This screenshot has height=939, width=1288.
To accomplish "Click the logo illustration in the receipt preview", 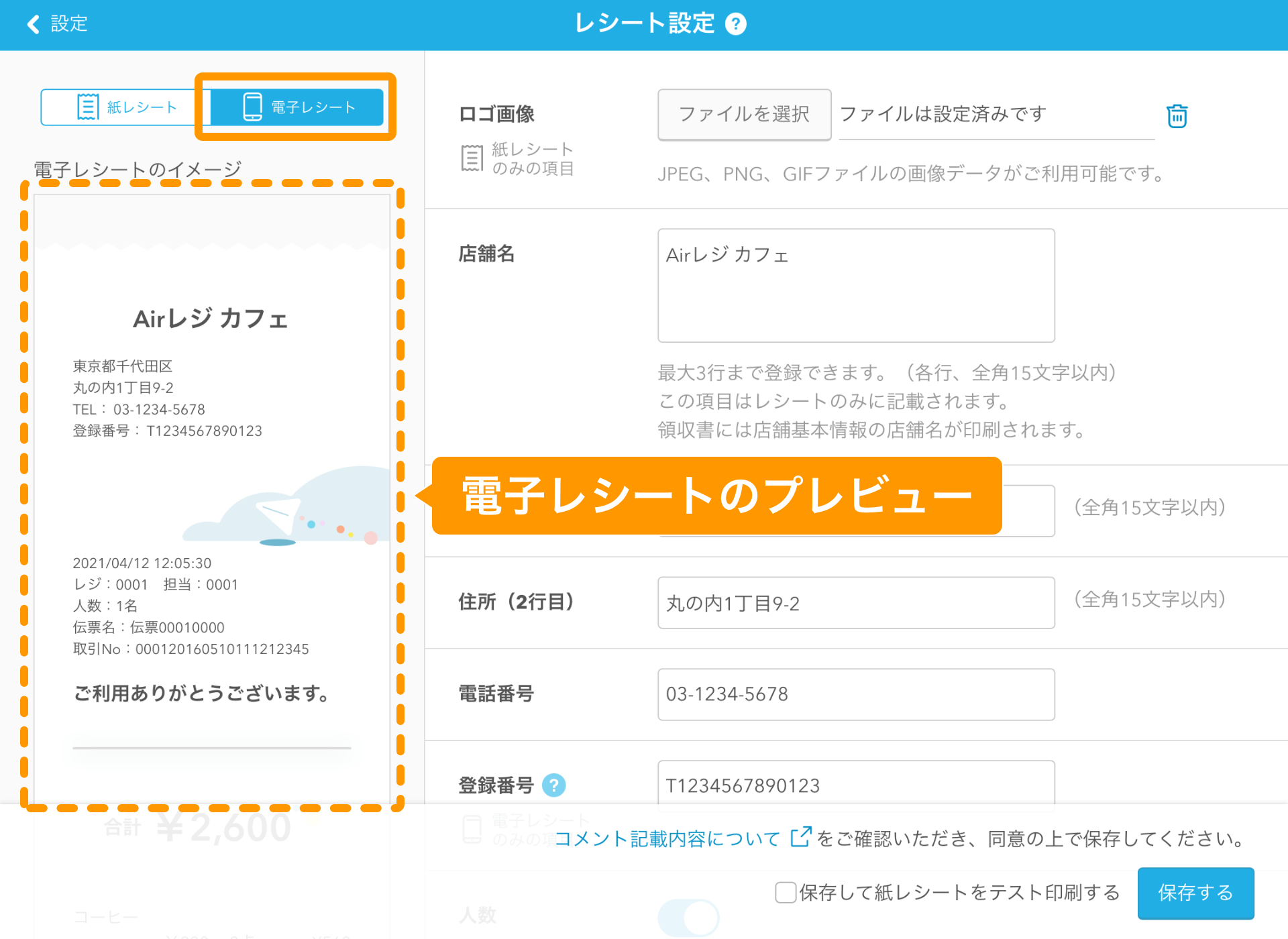I will [x=285, y=506].
